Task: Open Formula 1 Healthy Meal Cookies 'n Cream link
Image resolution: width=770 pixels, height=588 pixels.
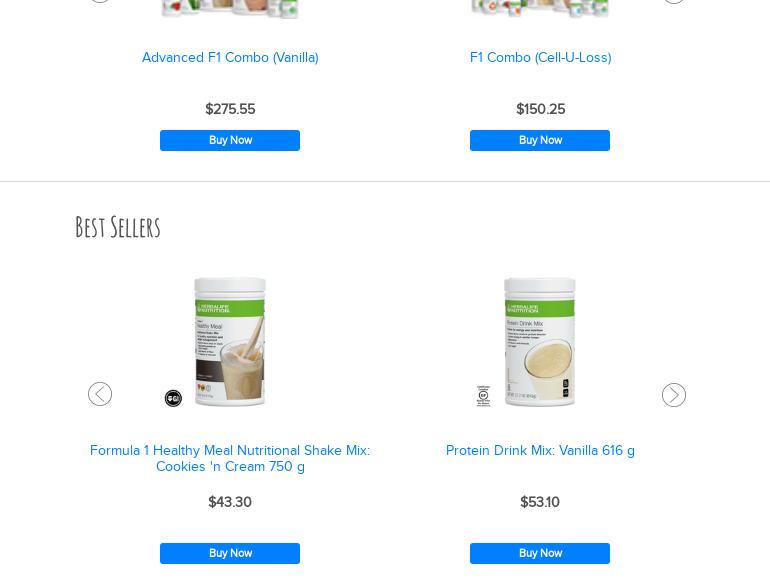Action: point(230,458)
